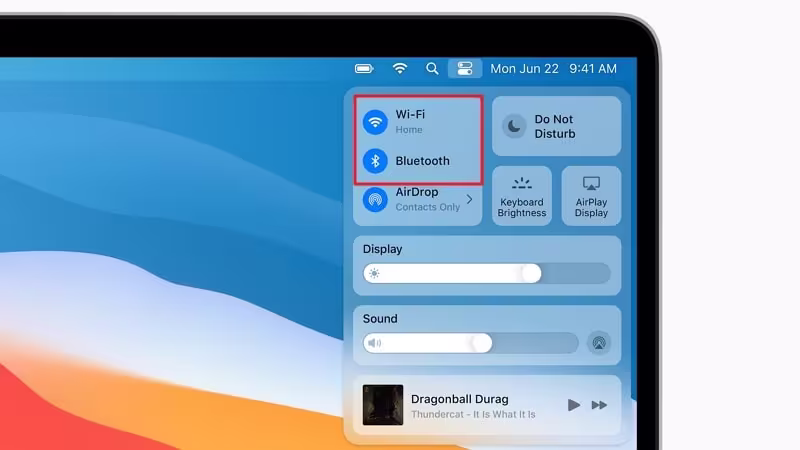Click the Home network name

(409, 130)
